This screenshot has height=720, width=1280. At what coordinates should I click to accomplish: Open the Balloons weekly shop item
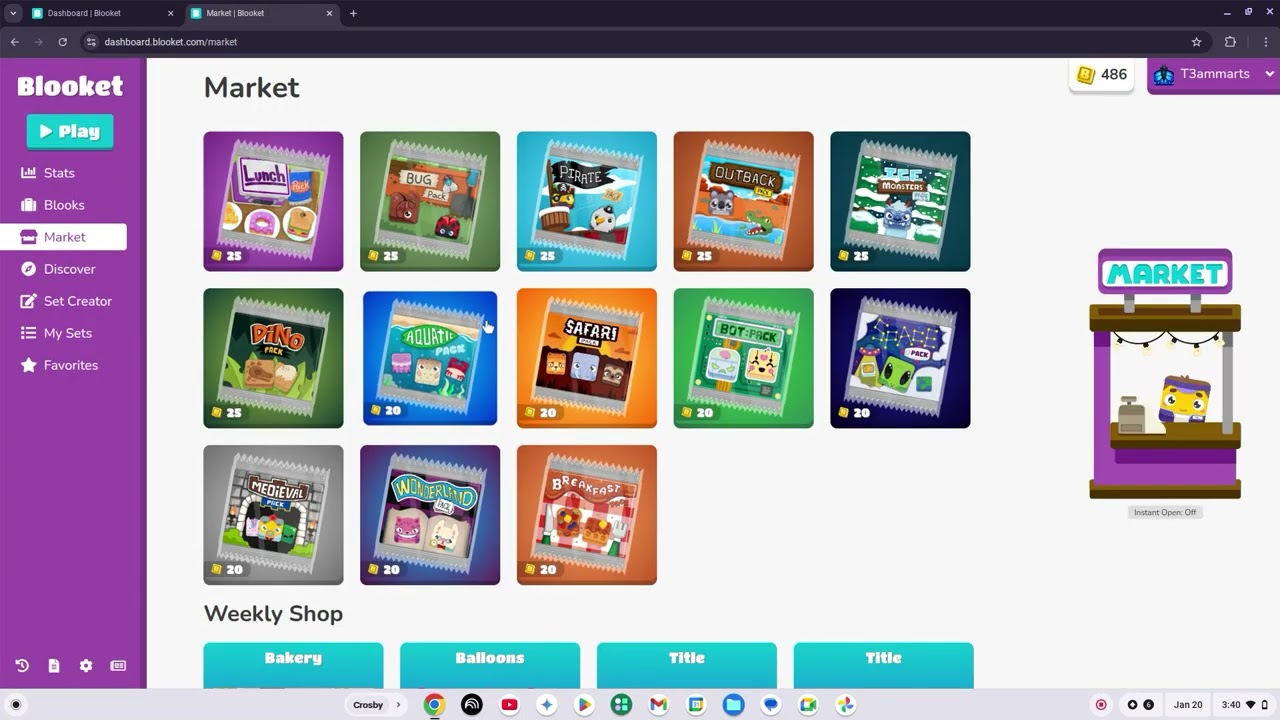[x=490, y=665]
